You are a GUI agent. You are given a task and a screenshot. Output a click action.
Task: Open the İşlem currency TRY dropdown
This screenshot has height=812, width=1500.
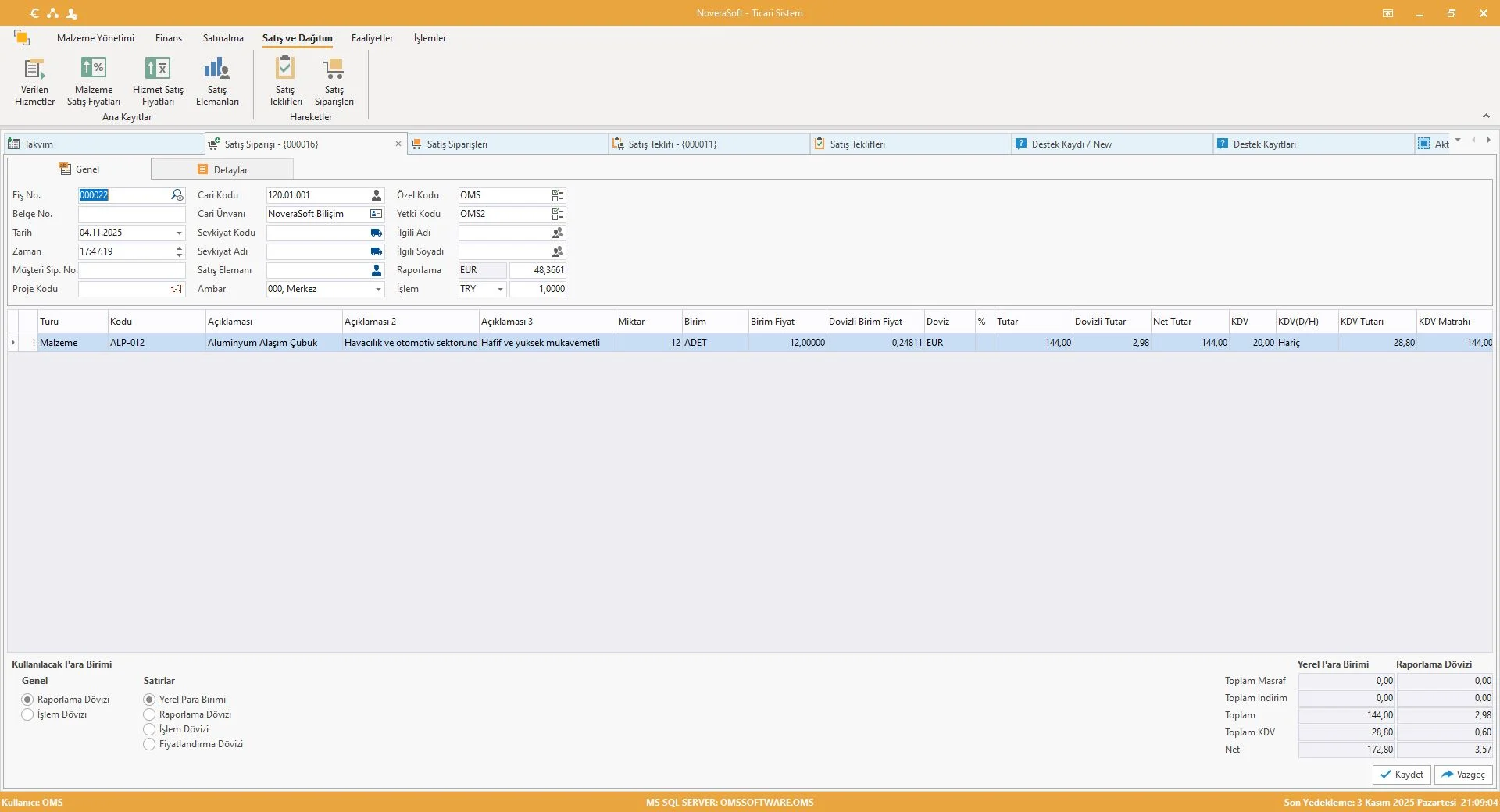(500, 289)
